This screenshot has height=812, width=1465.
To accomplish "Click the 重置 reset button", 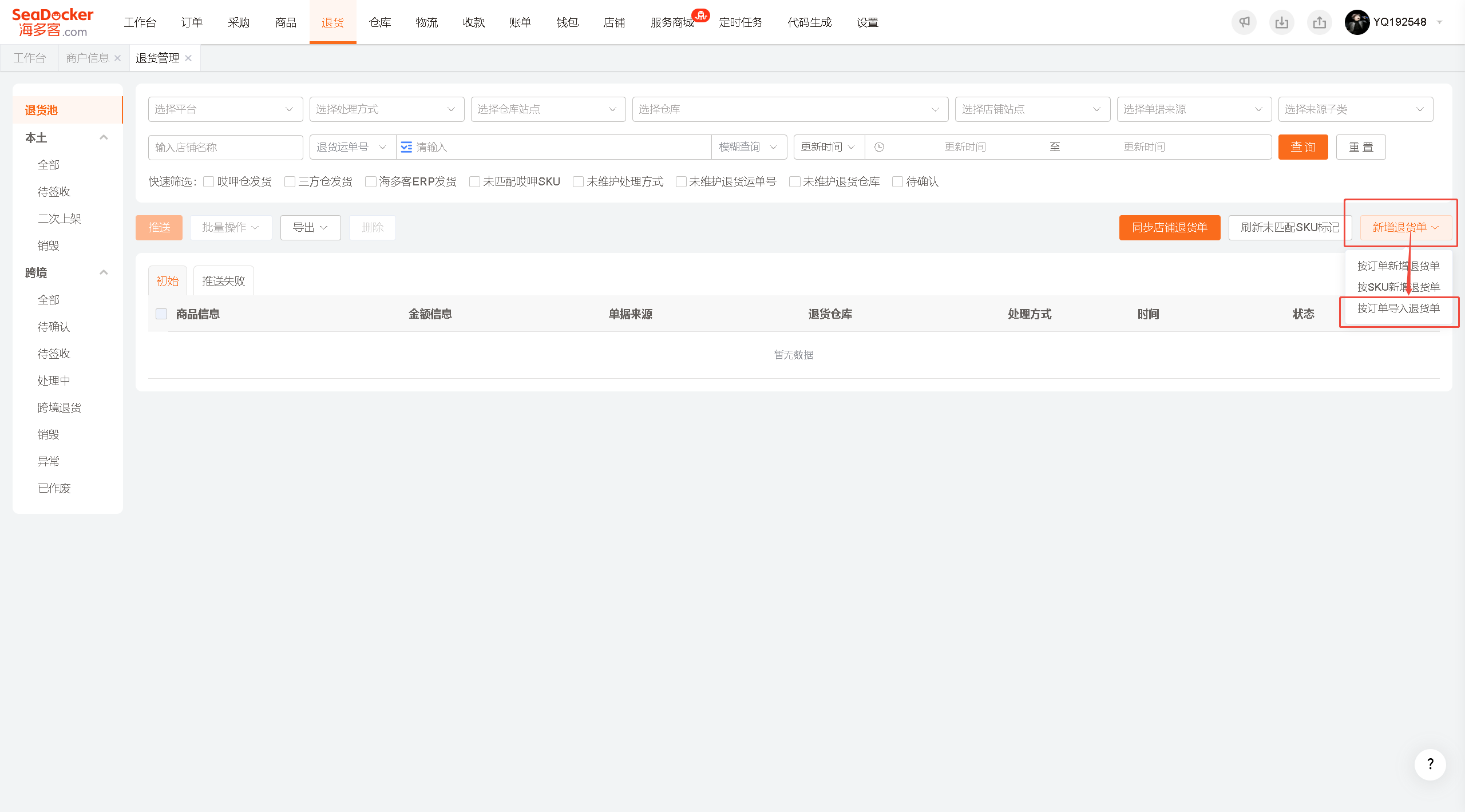I will (1361, 147).
